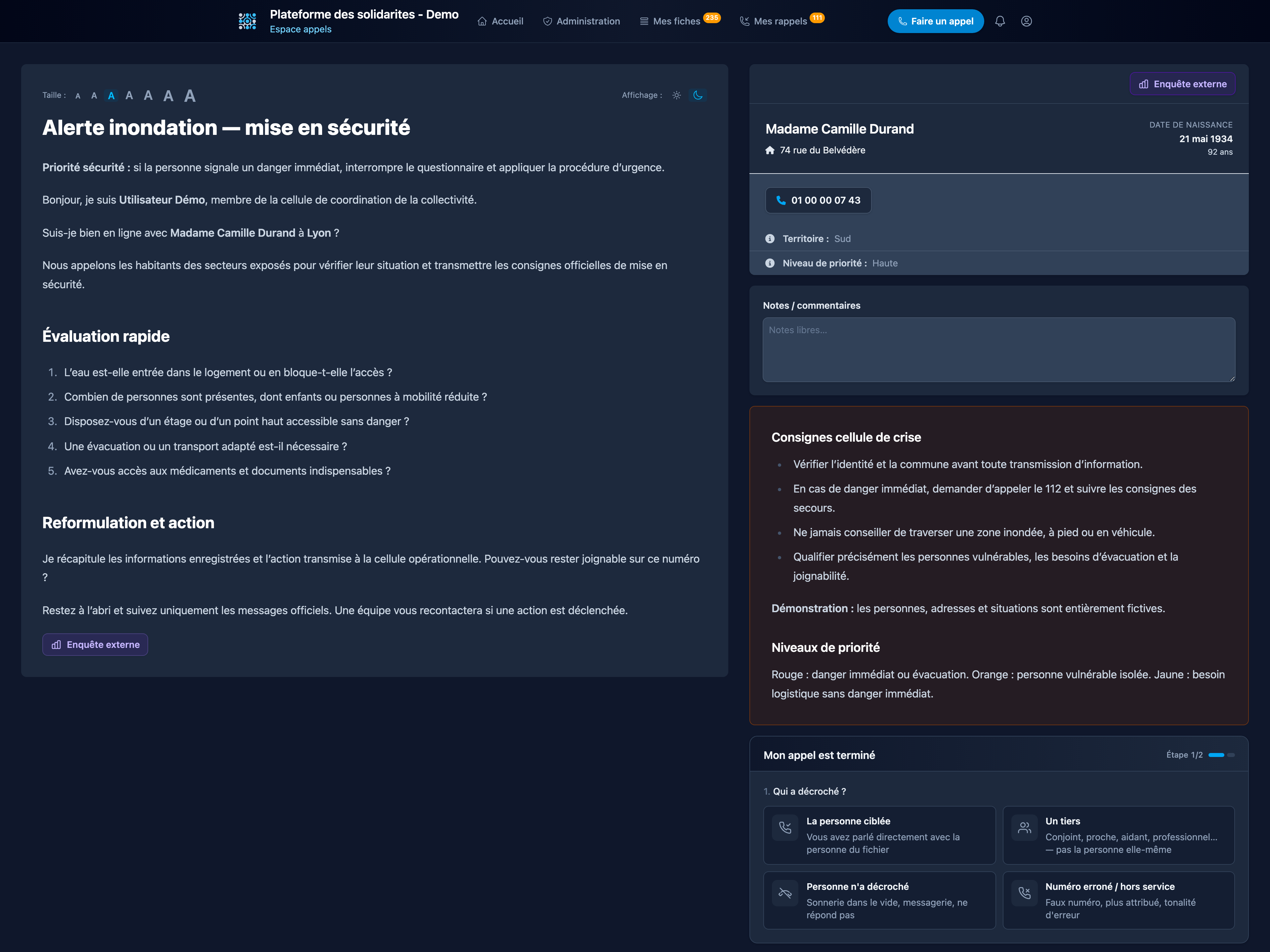Open the notifications bell

[x=999, y=21]
